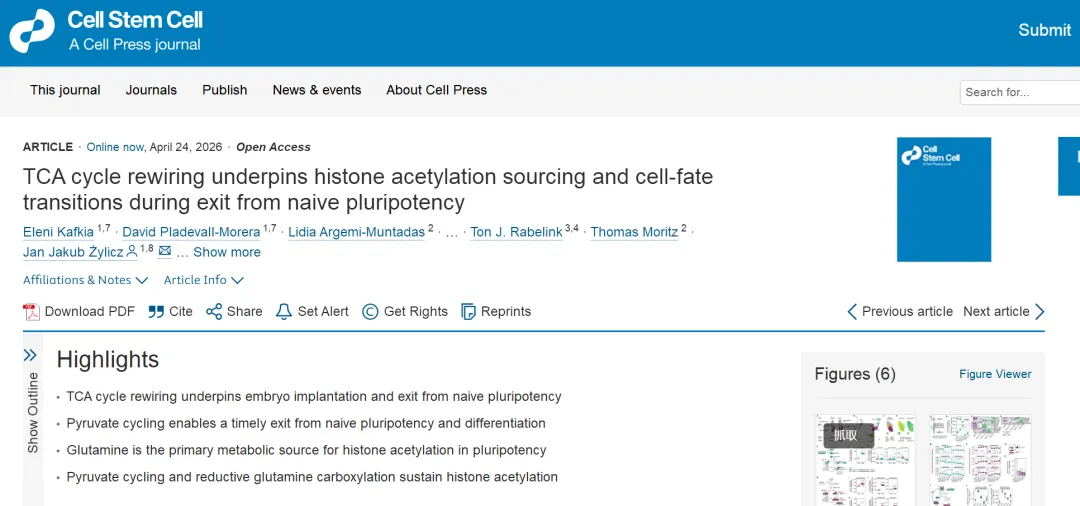Screen dimensions: 1080x506
Task: Click the Figures (6) heading
Action: coord(855,374)
